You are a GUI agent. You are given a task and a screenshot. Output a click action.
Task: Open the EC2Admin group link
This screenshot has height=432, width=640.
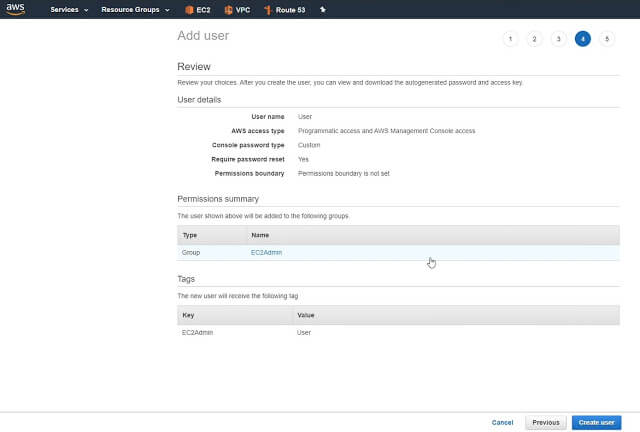point(266,253)
